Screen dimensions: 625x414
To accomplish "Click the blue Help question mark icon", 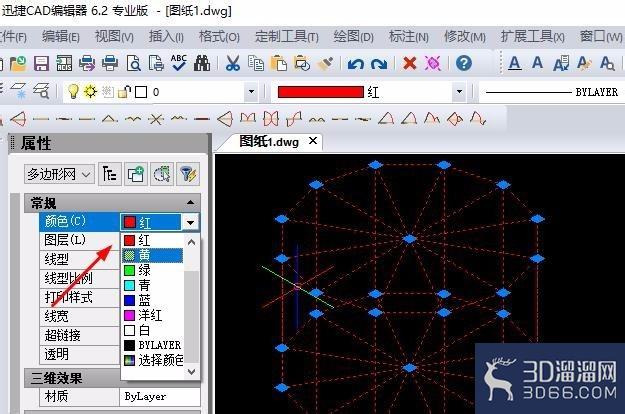I will (464, 63).
